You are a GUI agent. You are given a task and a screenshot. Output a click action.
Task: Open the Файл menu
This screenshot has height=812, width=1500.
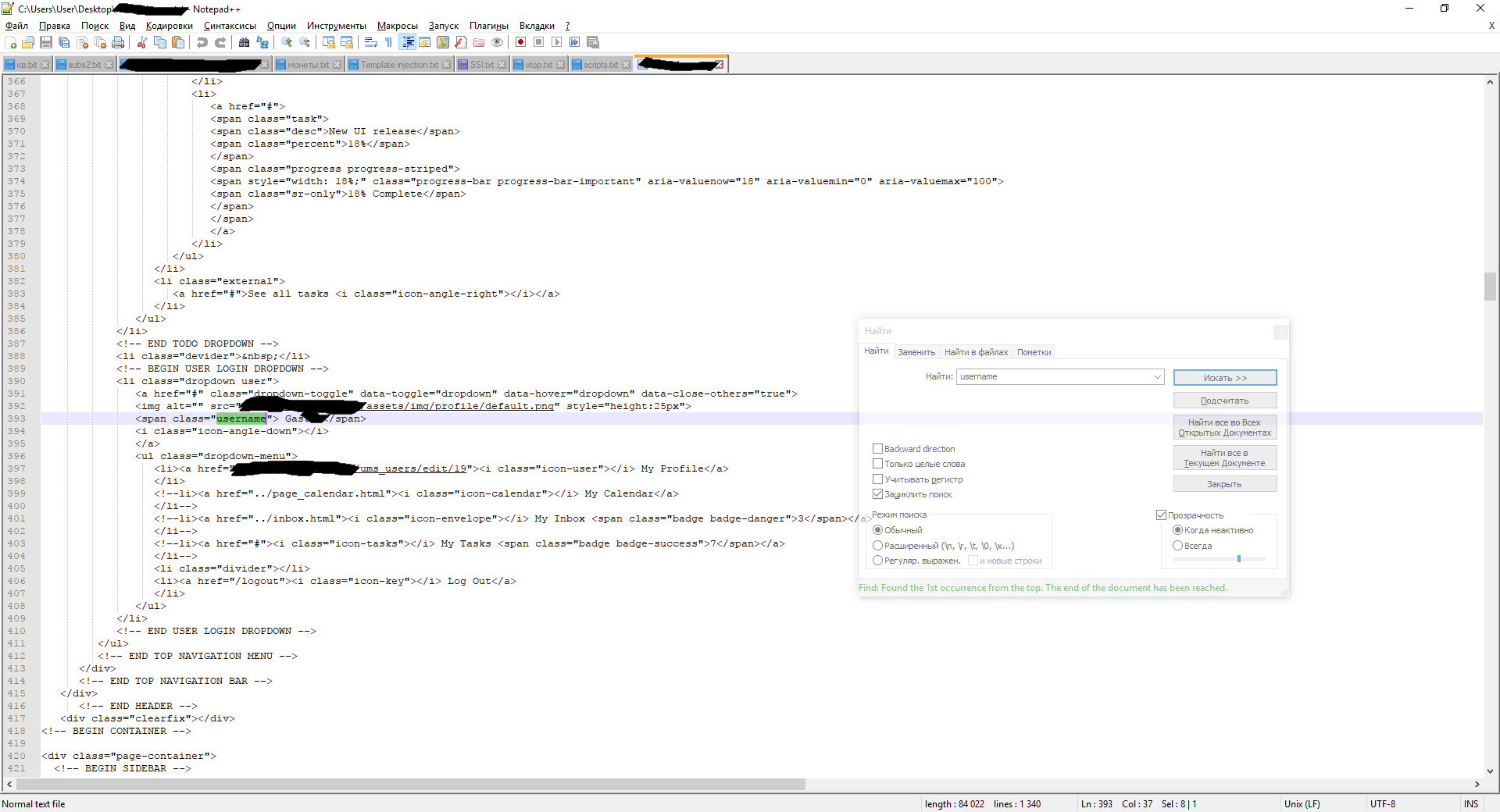16,26
